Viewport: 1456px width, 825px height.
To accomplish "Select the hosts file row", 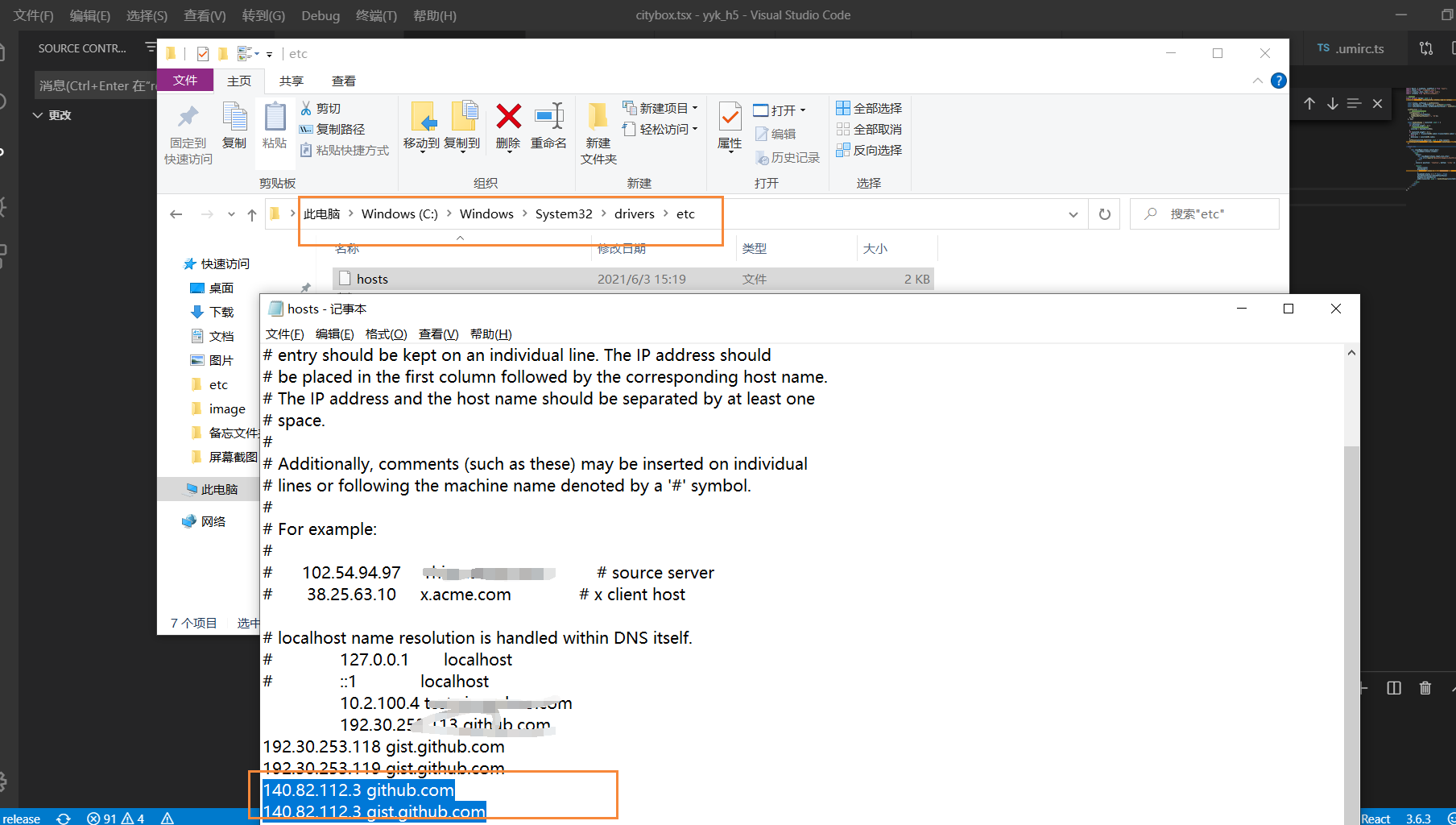I will [633, 279].
